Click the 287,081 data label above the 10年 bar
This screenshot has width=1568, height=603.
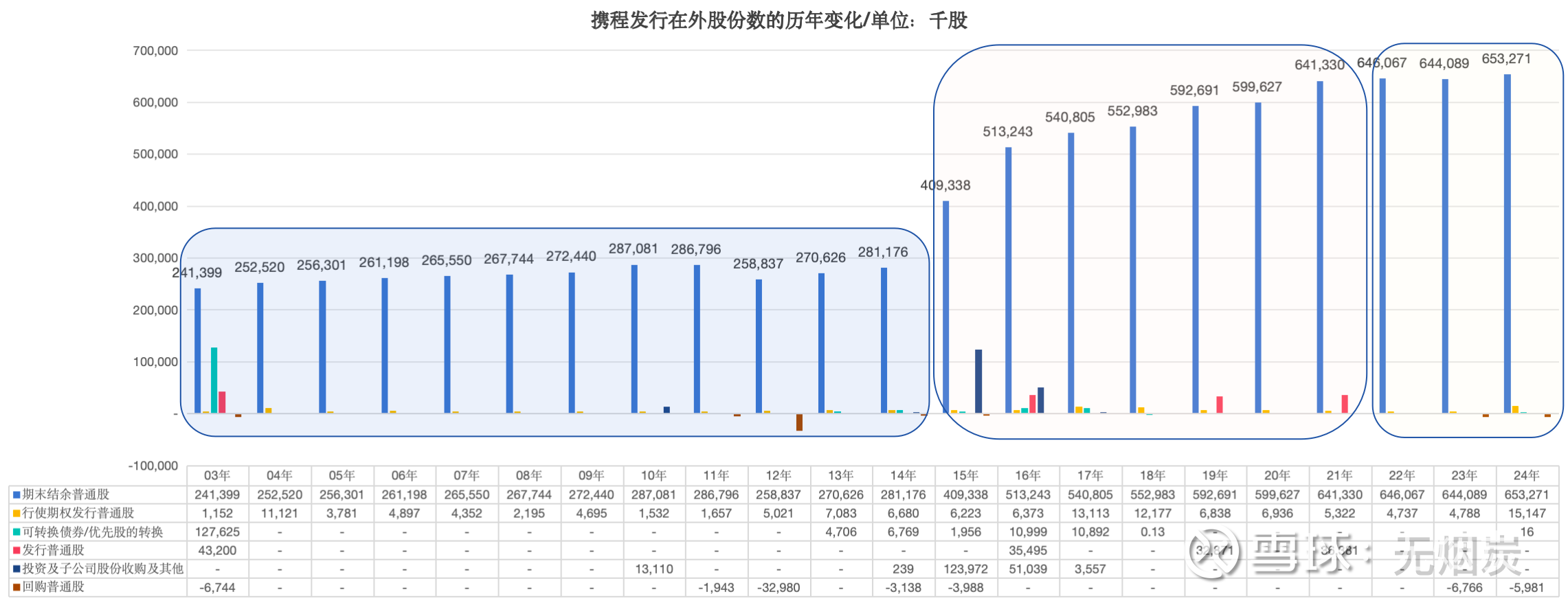[634, 249]
